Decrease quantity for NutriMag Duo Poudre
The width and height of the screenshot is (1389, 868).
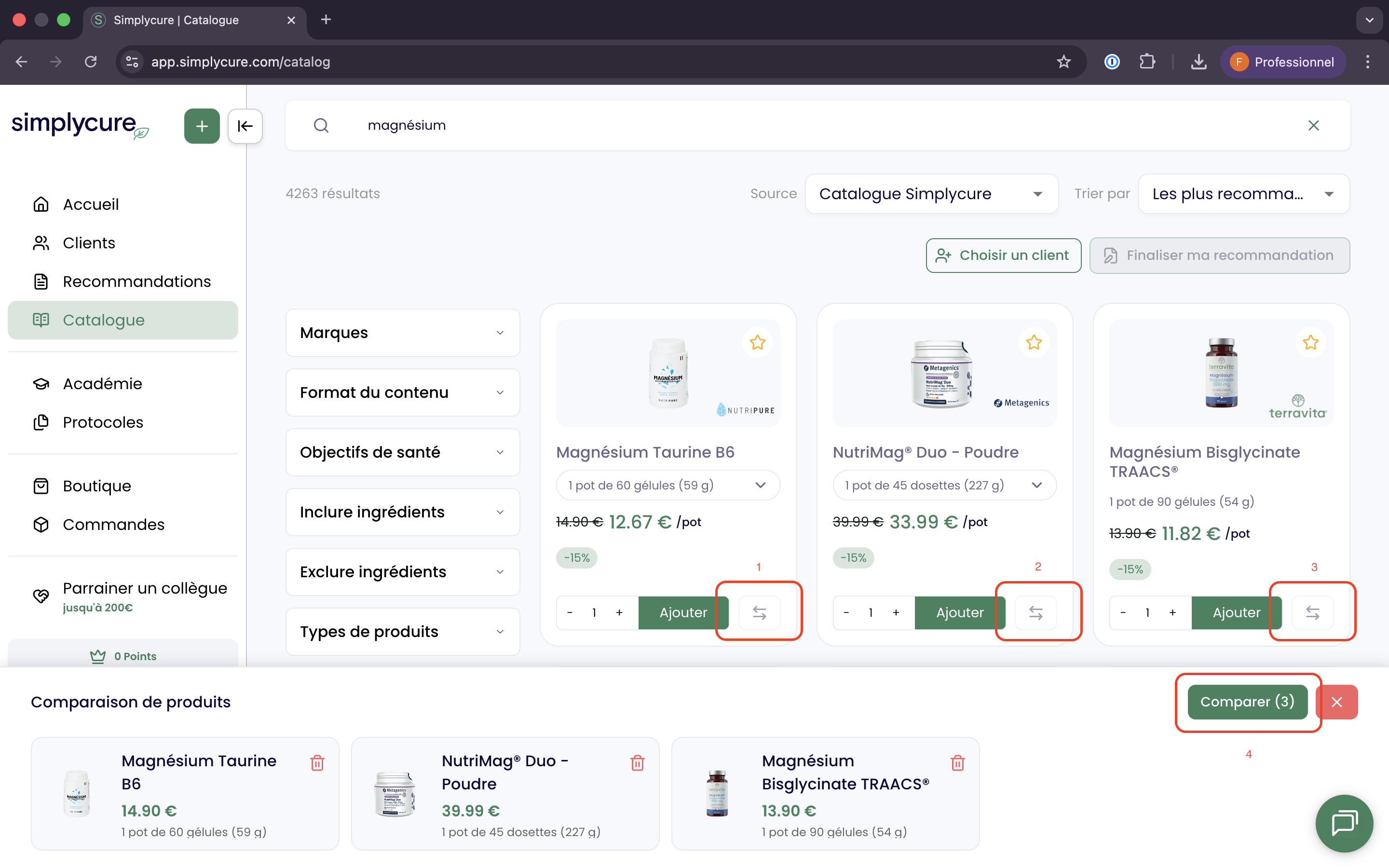pos(846,612)
